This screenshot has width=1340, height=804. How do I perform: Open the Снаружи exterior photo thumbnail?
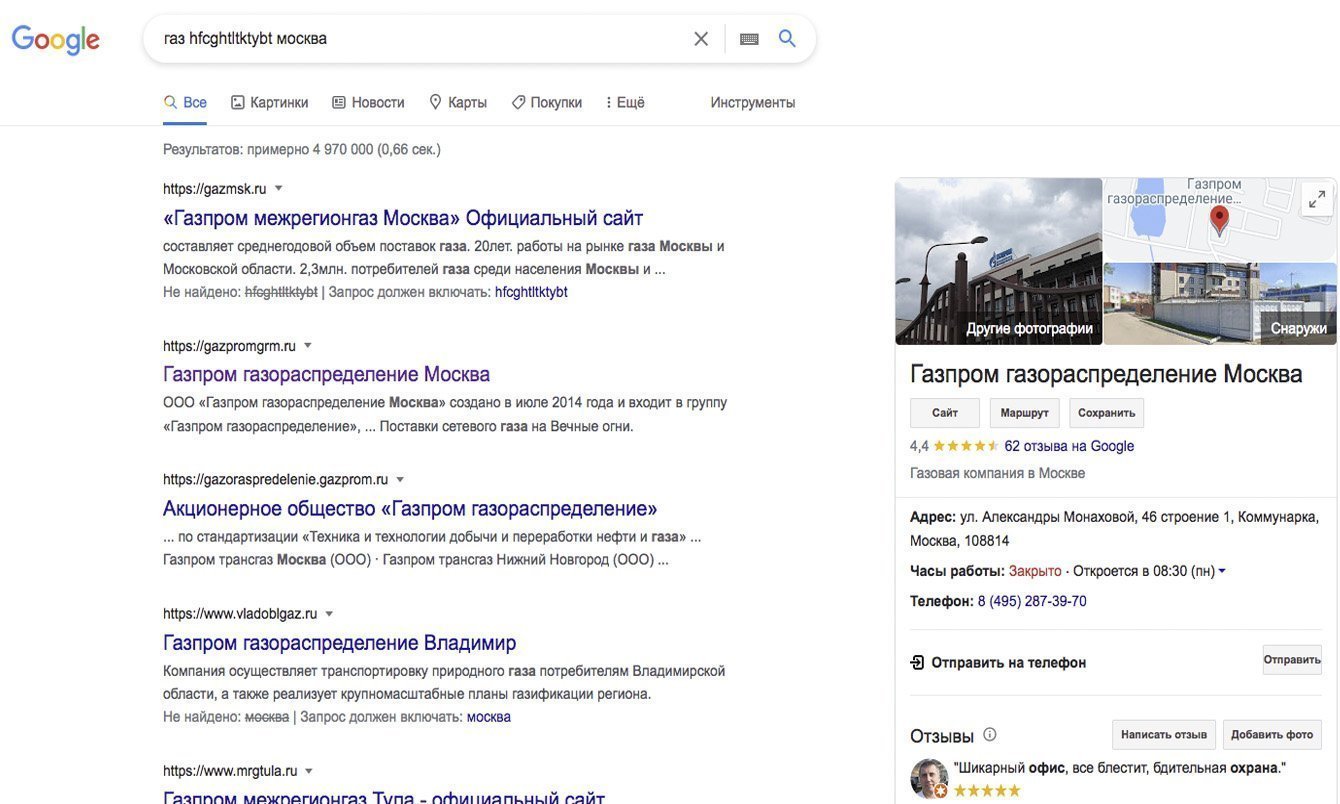(1220, 304)
